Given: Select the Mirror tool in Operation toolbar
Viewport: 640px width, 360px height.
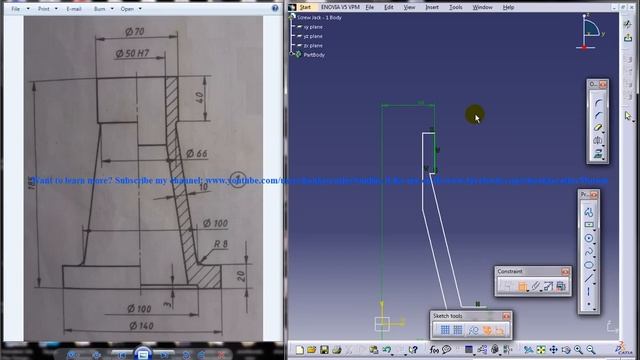Looking at the screenshot, I should 598,140.
